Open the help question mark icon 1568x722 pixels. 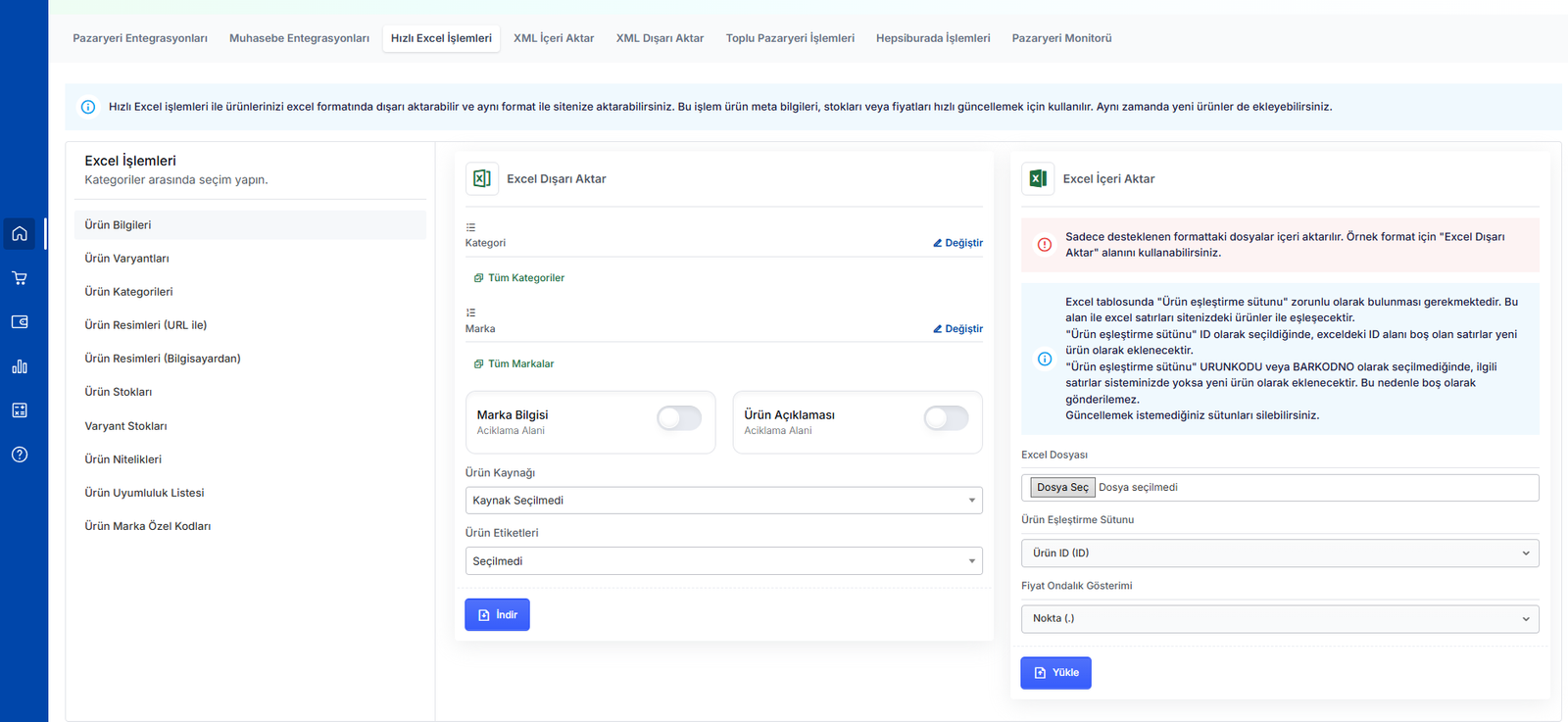click(x=20, y=455)
